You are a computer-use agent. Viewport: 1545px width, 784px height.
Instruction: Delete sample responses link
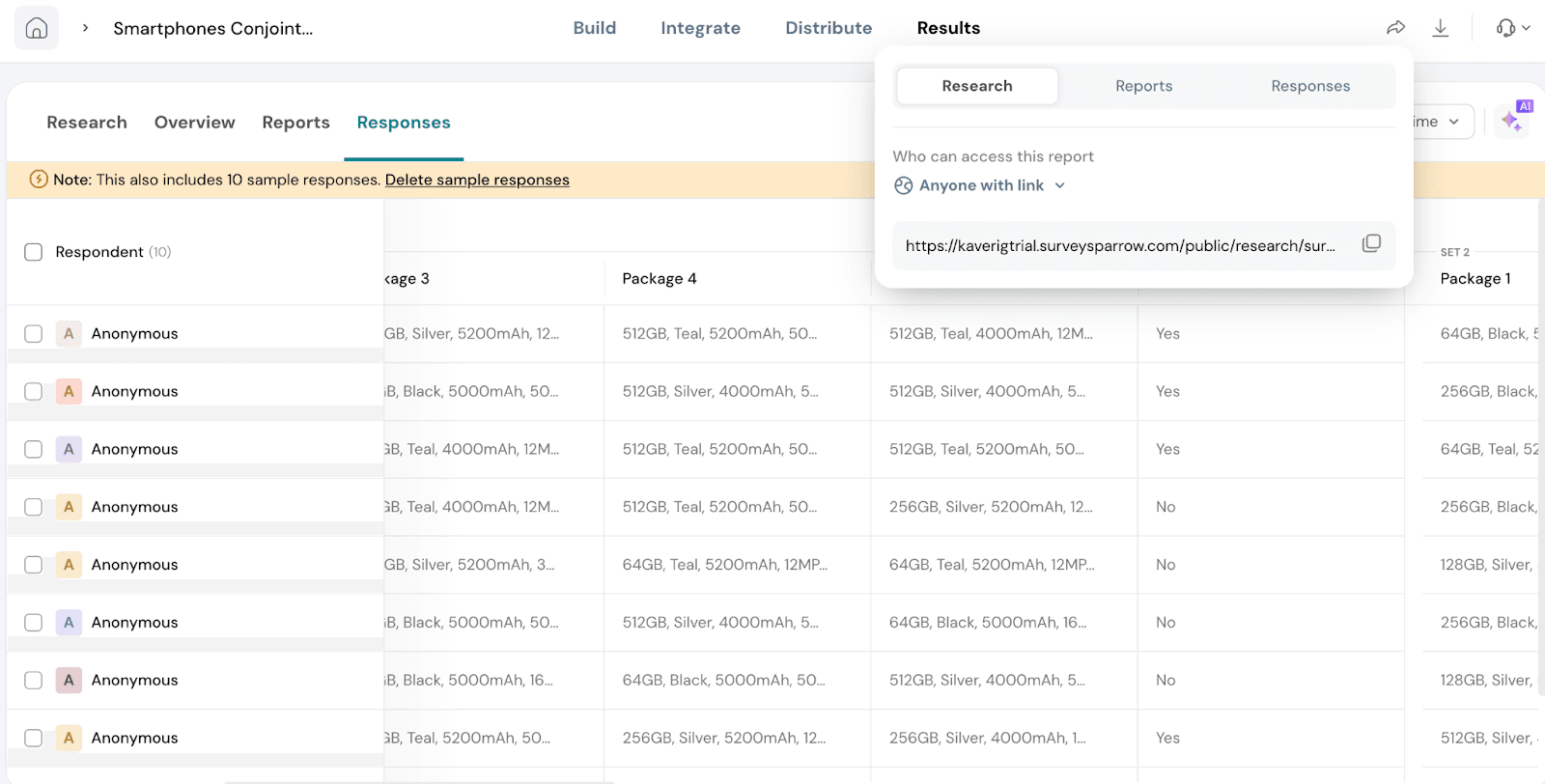[x=477, y=180]
